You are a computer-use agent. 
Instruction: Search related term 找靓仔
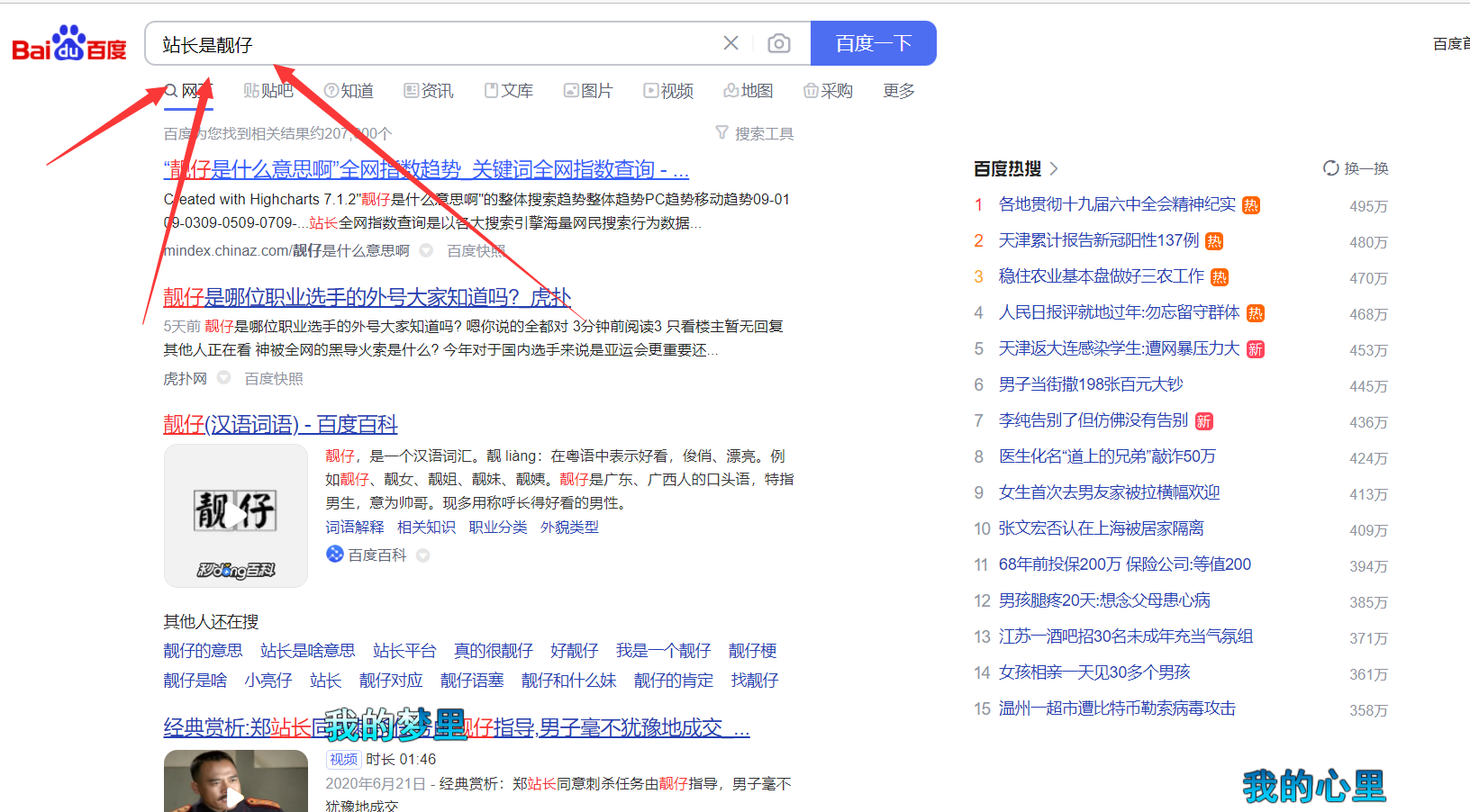[755, 681]
